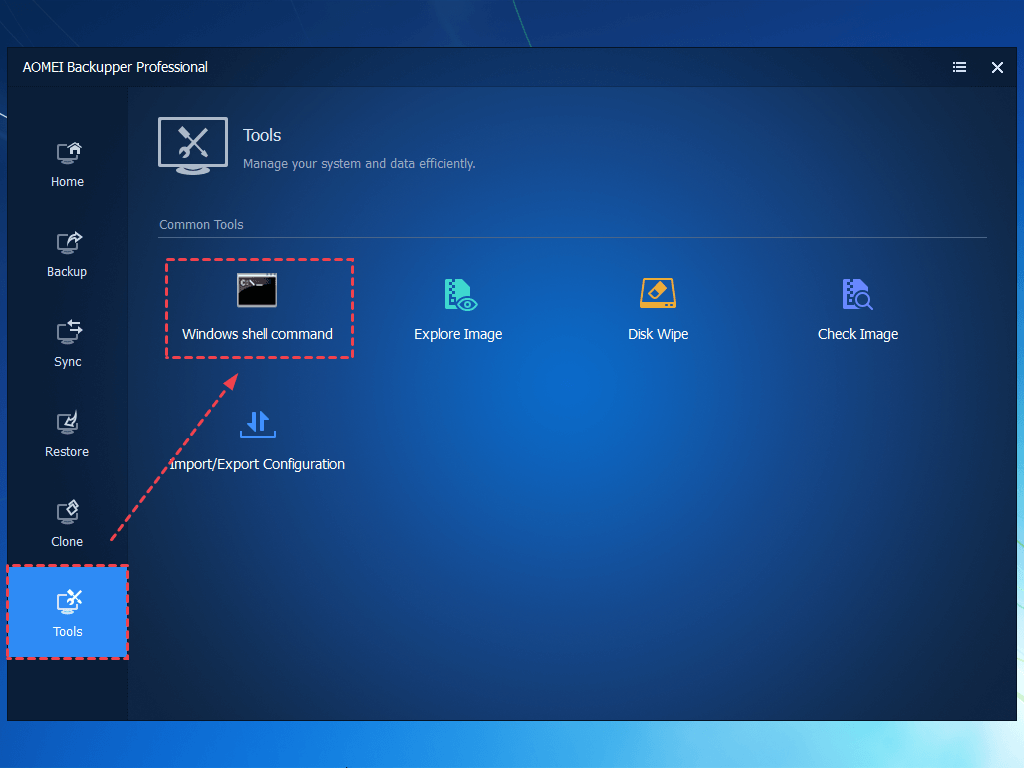Switch to the Backup section
This screenshot has width=1024, height=768.
(x=67, y=255)
